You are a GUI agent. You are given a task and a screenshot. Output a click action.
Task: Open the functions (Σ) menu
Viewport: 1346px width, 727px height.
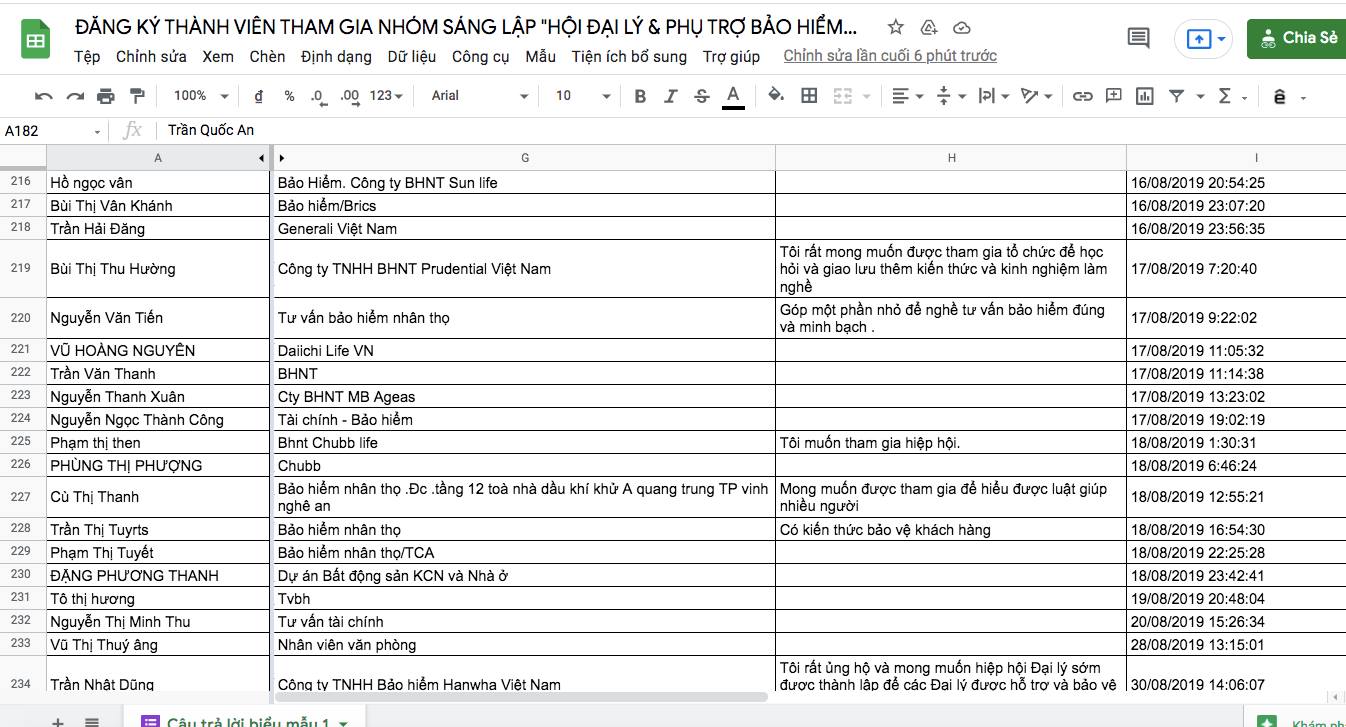point(1225,96)
